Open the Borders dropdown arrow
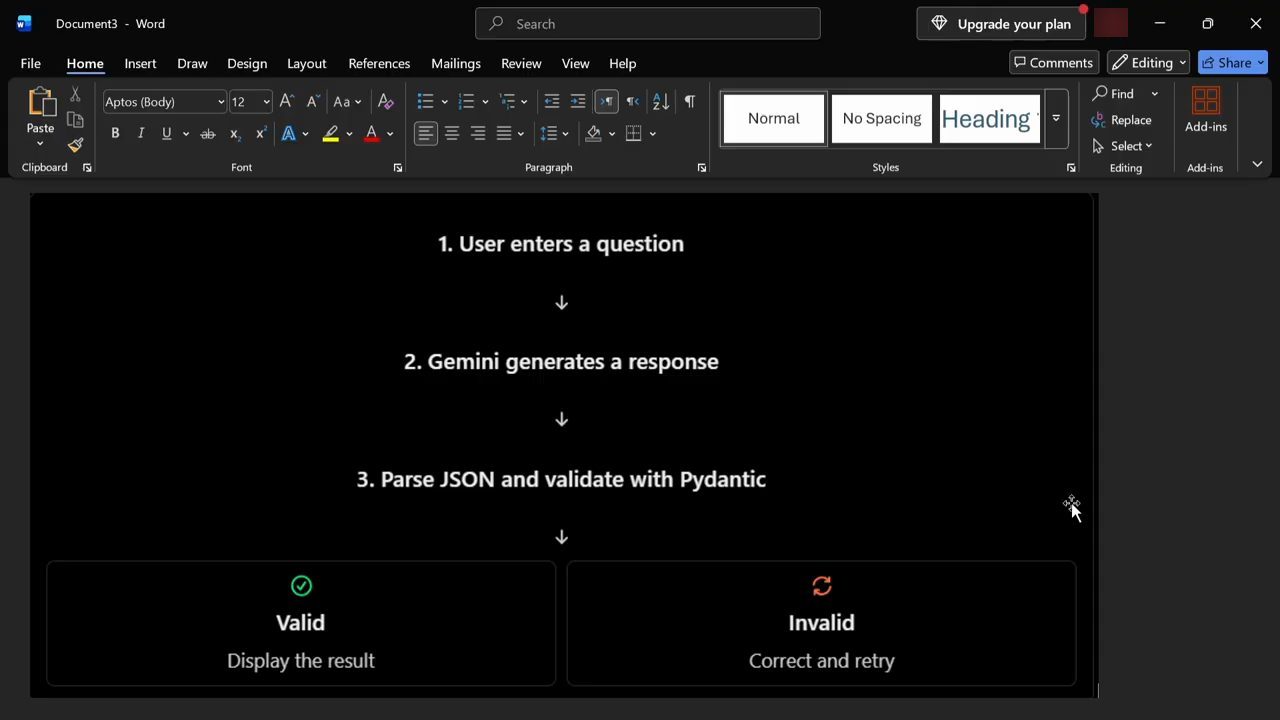1280x720 pixels. coord(653,133)
